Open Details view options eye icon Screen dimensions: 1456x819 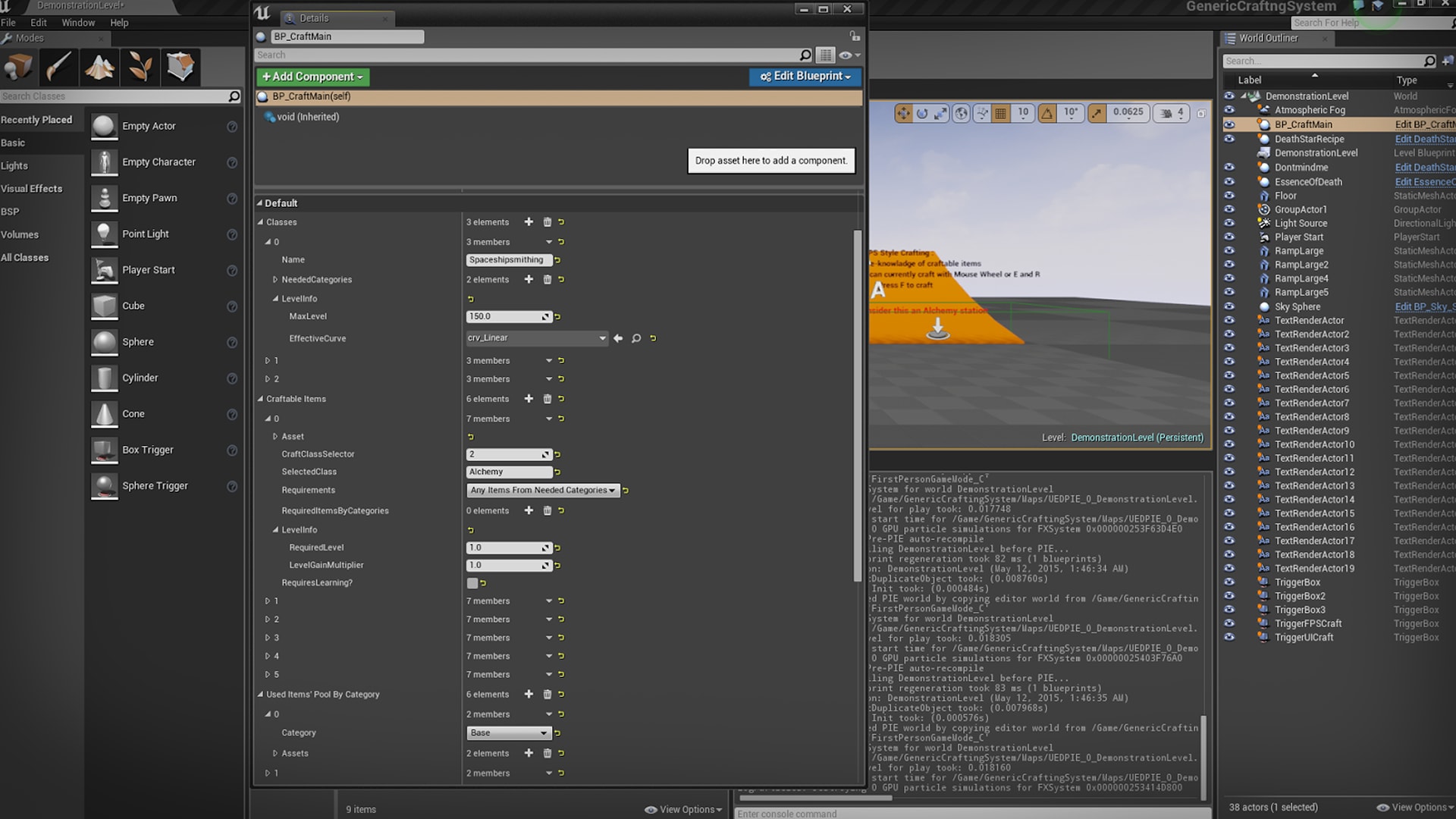click(x=849, y=55)
